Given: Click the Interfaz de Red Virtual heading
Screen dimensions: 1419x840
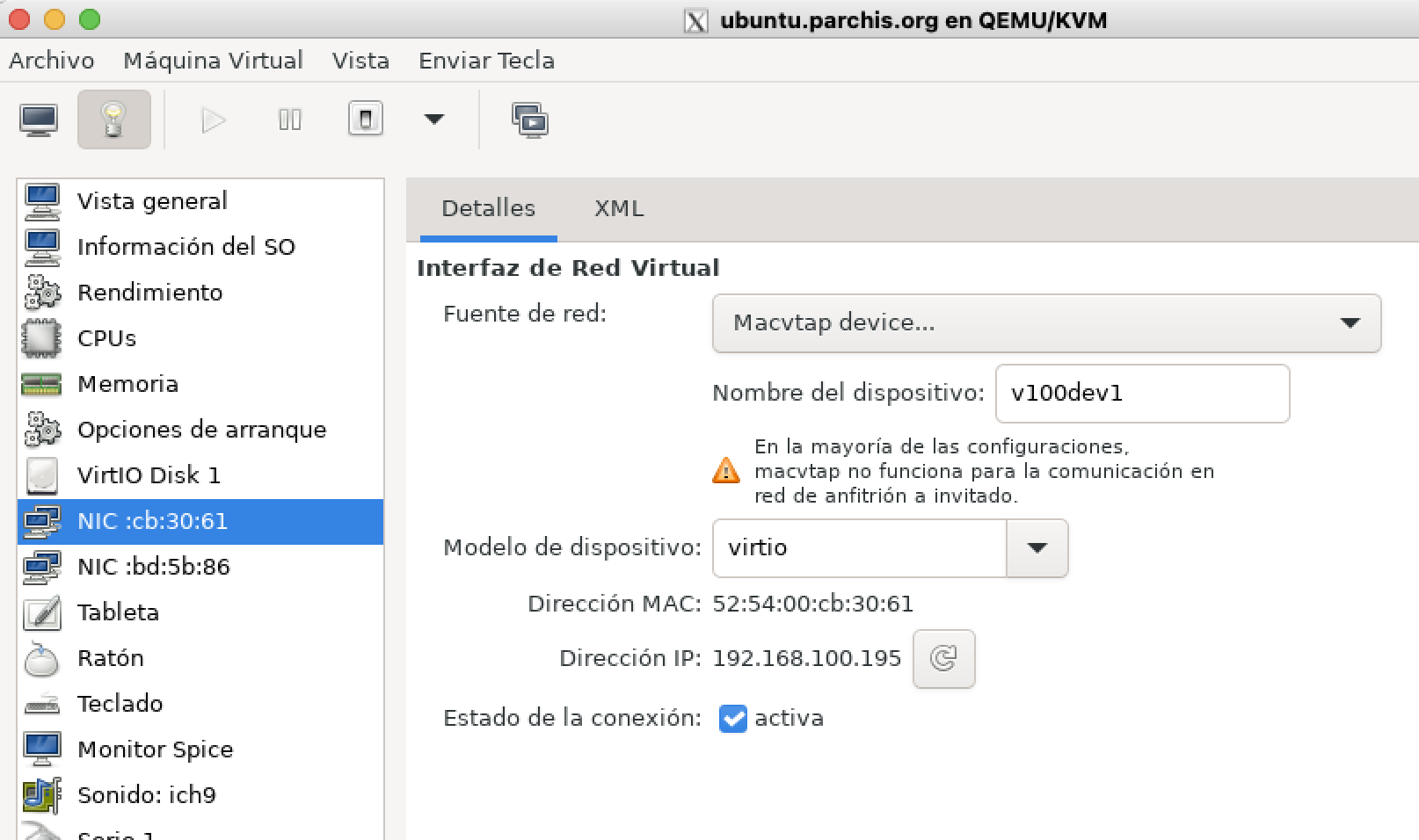Looking at the screenshot, I should click(568, 268).
